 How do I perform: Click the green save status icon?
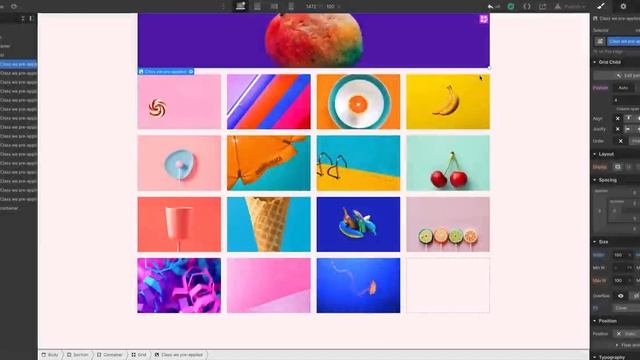point(511,7)
